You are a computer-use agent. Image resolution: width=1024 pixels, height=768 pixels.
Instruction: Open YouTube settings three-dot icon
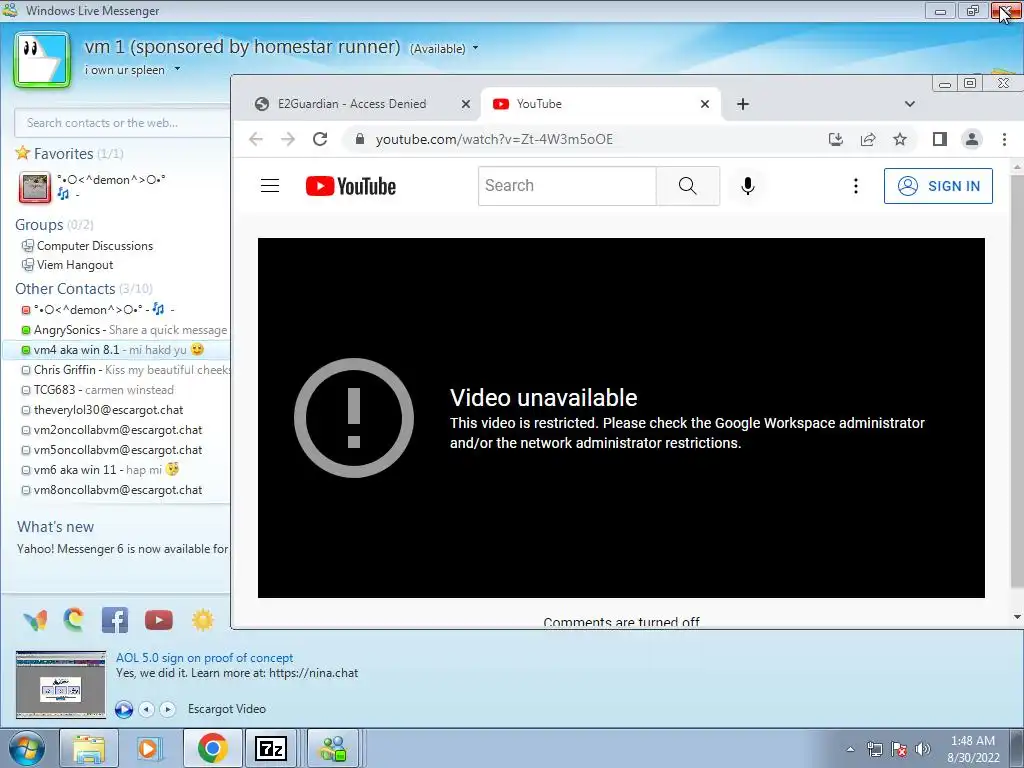tap(856, 186)
